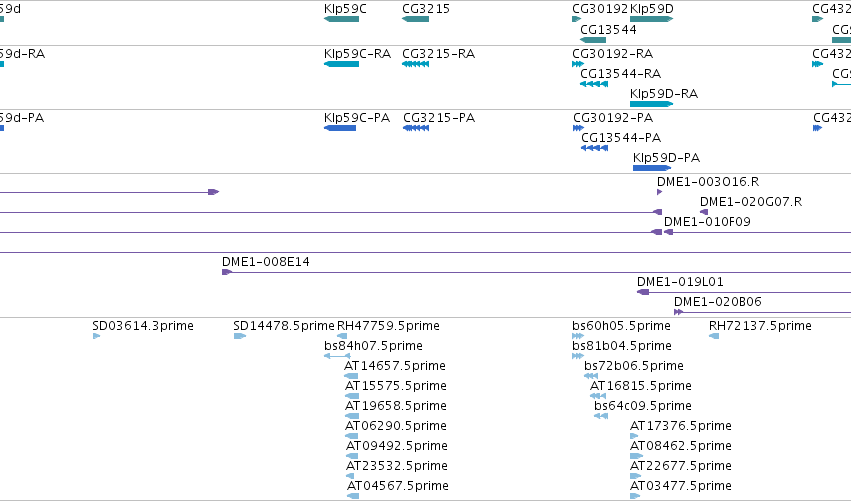The height and width of the screenshot is (501, 851).
Task: Select the Klp59D-PA protein feature
Action: (652, 168)
